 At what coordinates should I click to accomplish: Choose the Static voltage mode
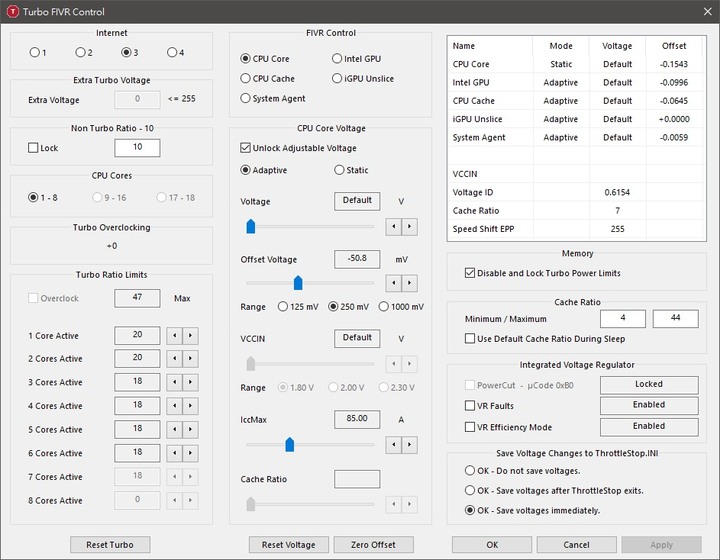(339, 170)
